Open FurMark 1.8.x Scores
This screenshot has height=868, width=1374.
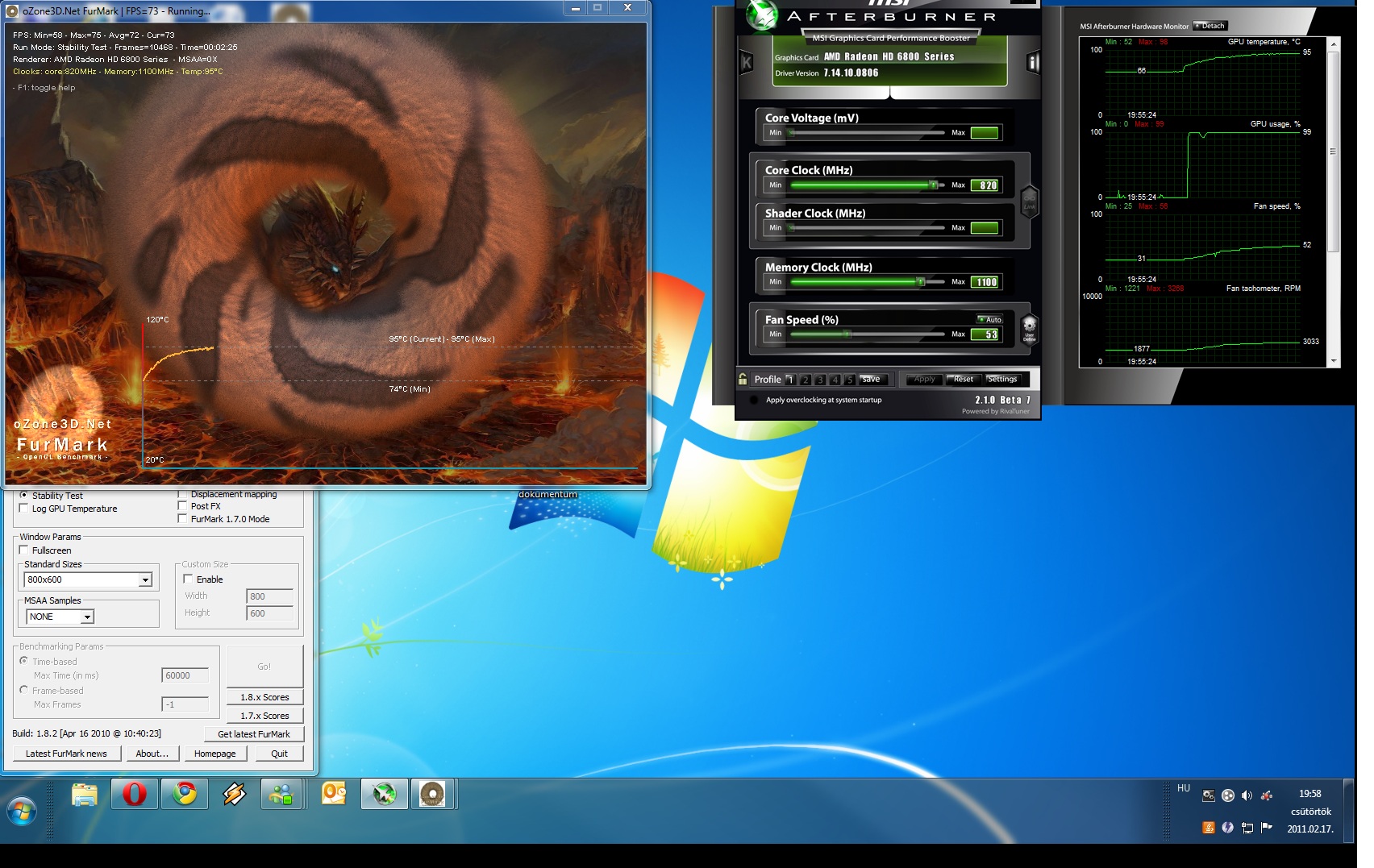264,697
